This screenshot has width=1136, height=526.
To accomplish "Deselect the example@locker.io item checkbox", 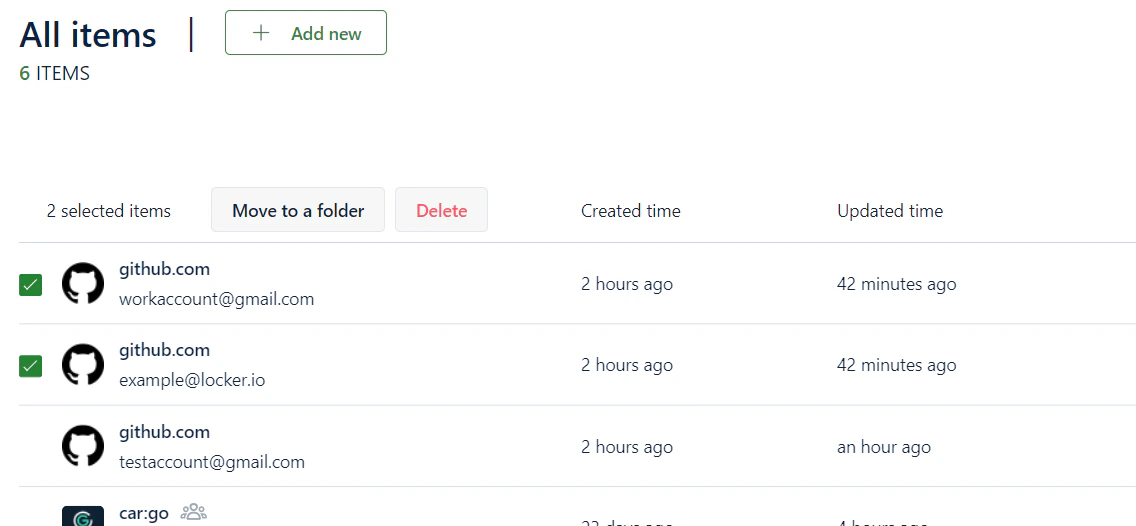I will tap(31, 366).
